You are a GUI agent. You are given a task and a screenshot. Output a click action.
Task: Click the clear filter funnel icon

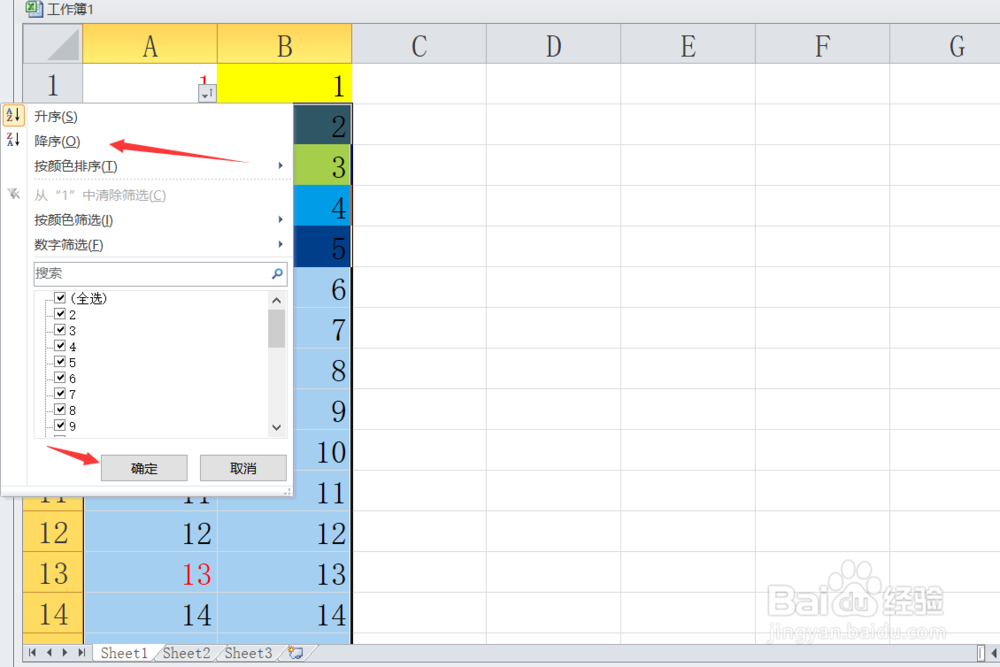pos(13,194)
